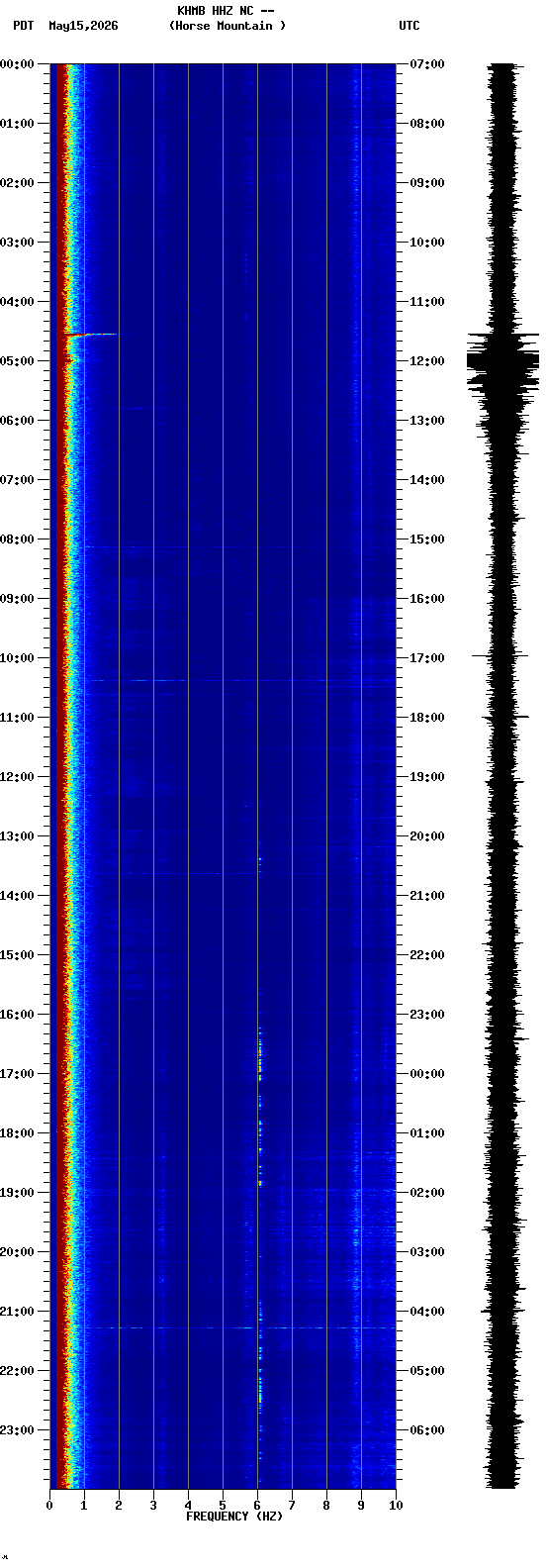Click the horizontal streak near 21:15 PDT

(x=237, y=1327)
